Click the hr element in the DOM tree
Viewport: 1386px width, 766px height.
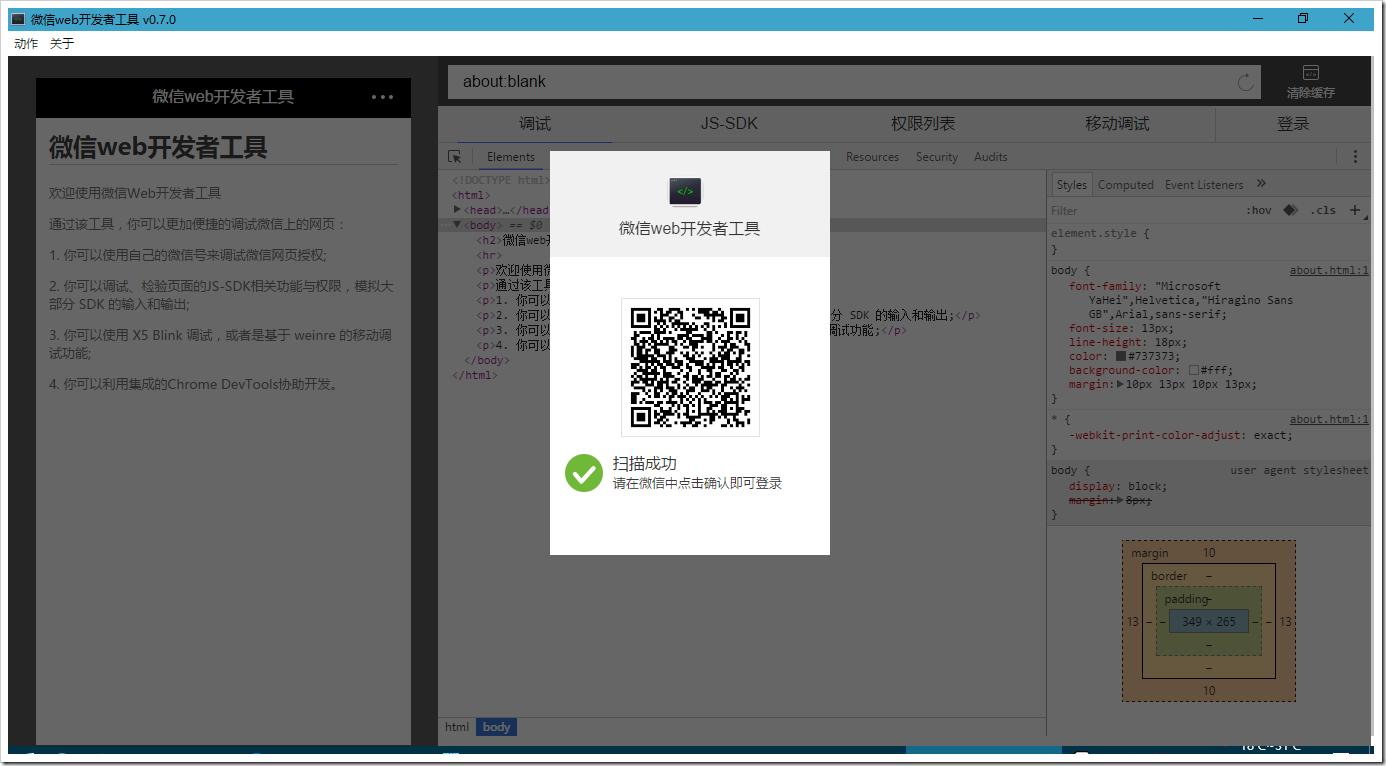[490, 255]
